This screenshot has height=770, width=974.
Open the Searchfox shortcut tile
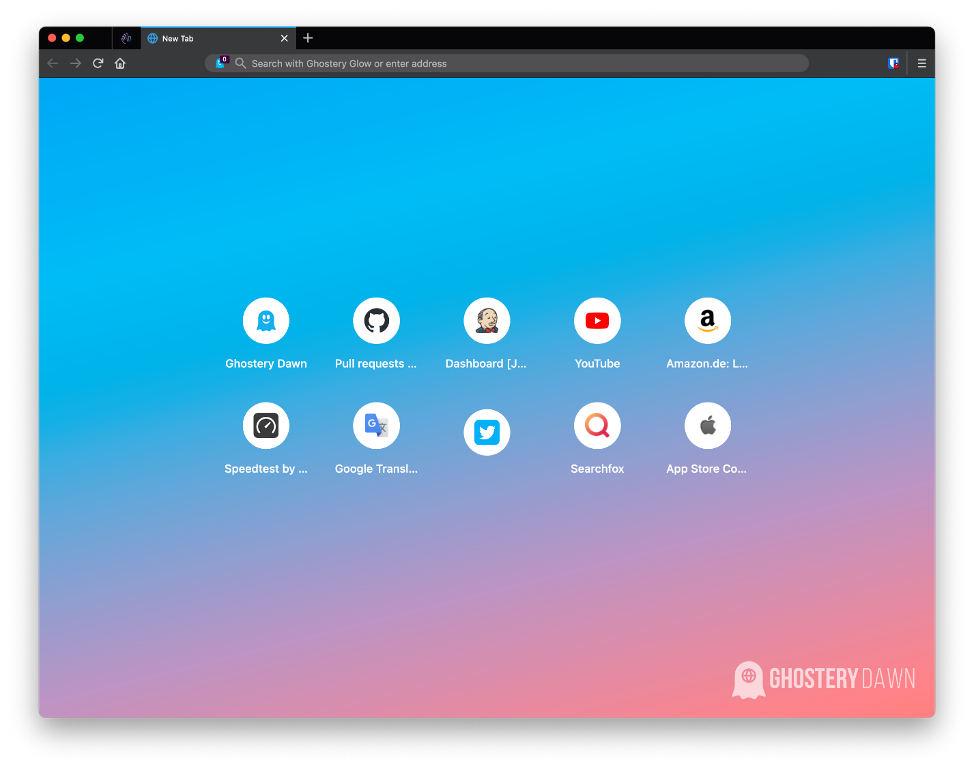click(x=597, y=425)
